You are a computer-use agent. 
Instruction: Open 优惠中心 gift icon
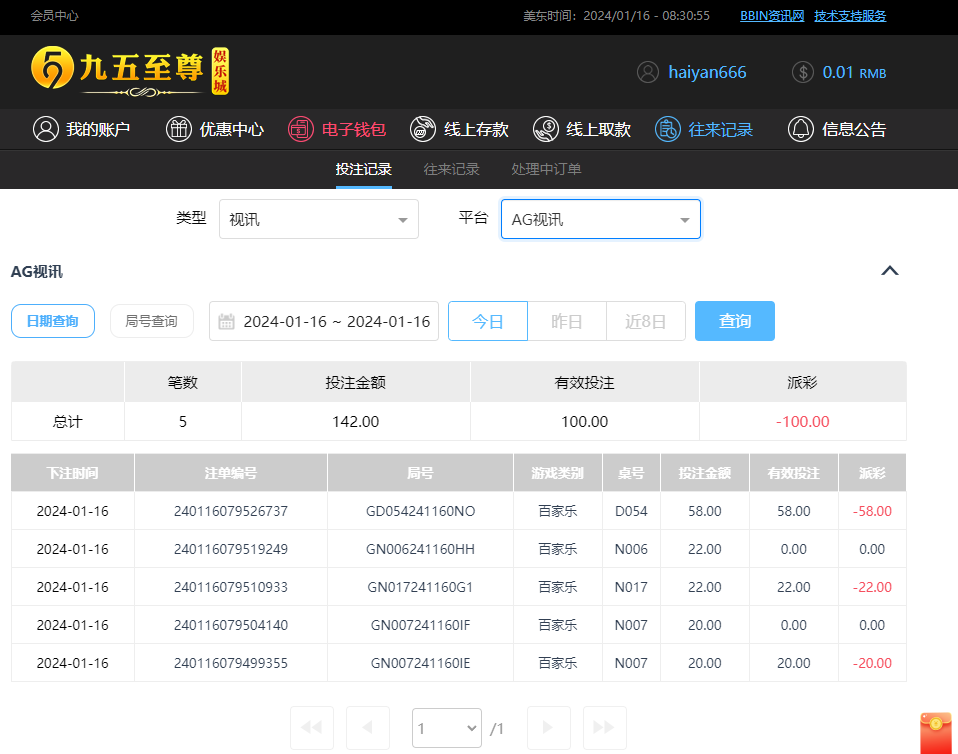coord(178,129)
